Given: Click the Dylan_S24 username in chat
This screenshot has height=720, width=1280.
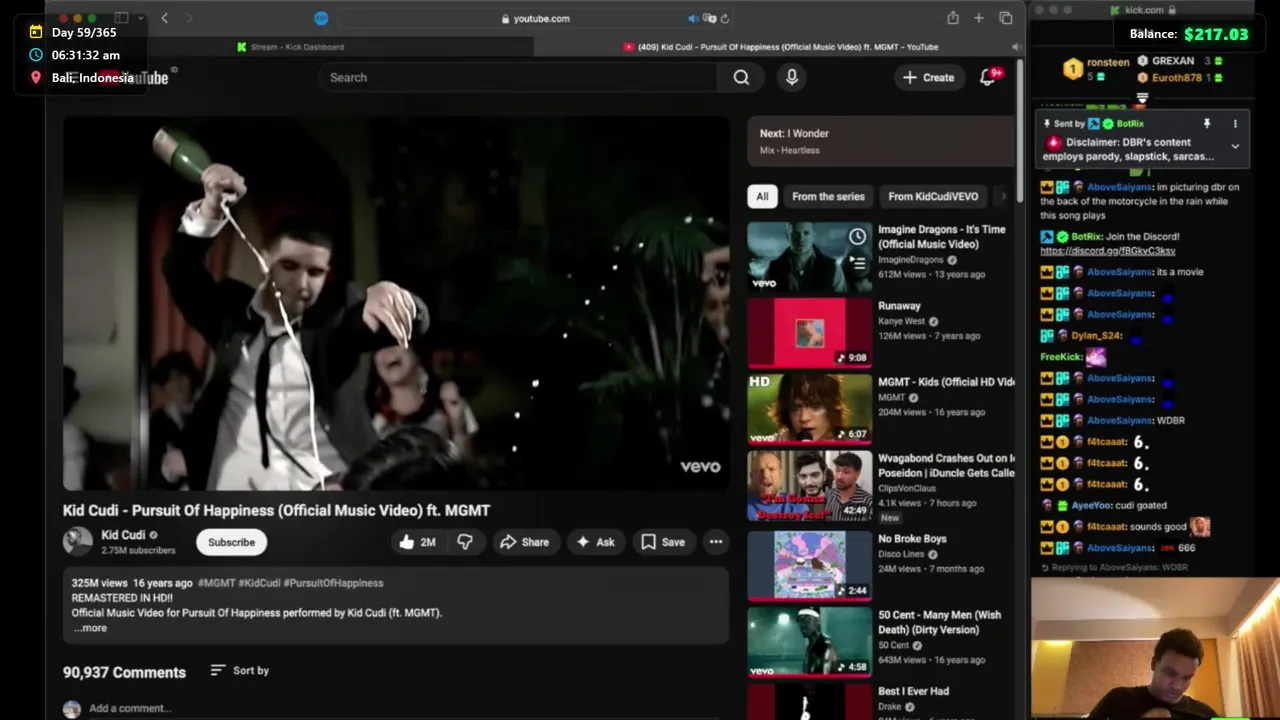Looking at the screenshot, I should [x=1094, y=336].
